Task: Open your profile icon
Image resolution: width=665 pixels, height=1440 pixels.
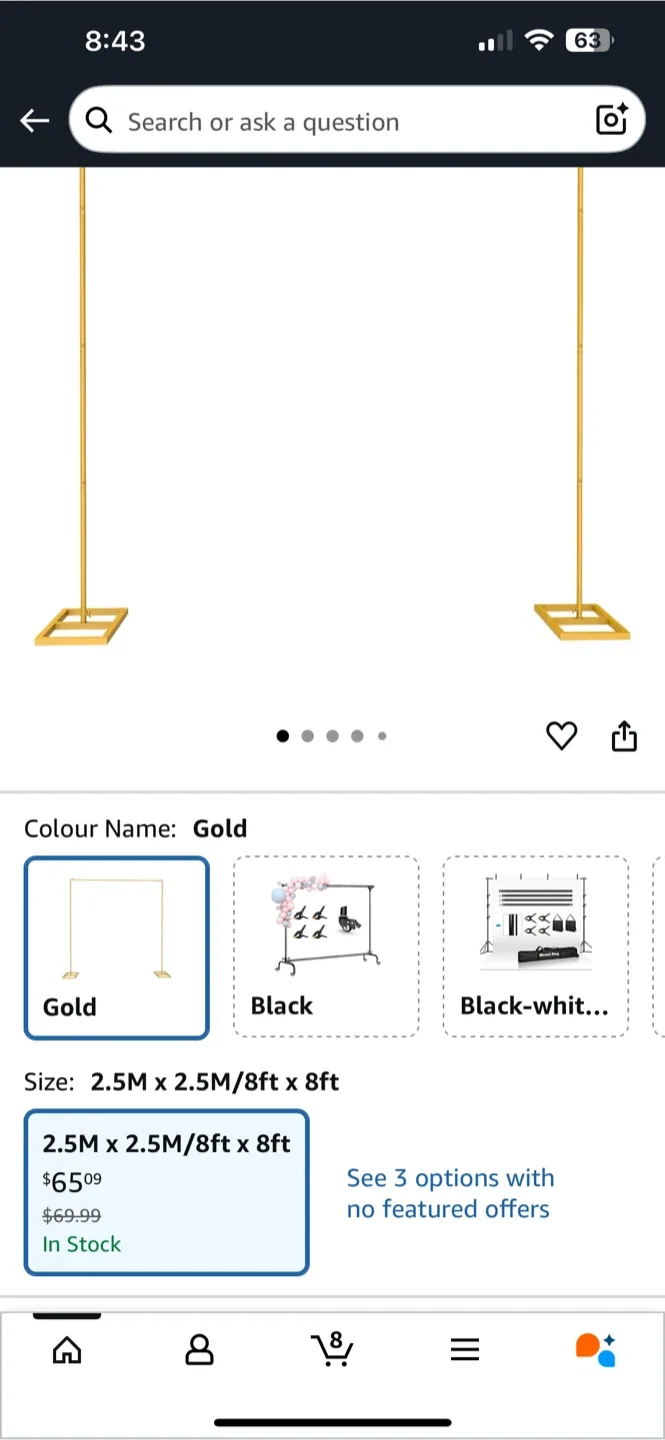Action: [199, 1350]
